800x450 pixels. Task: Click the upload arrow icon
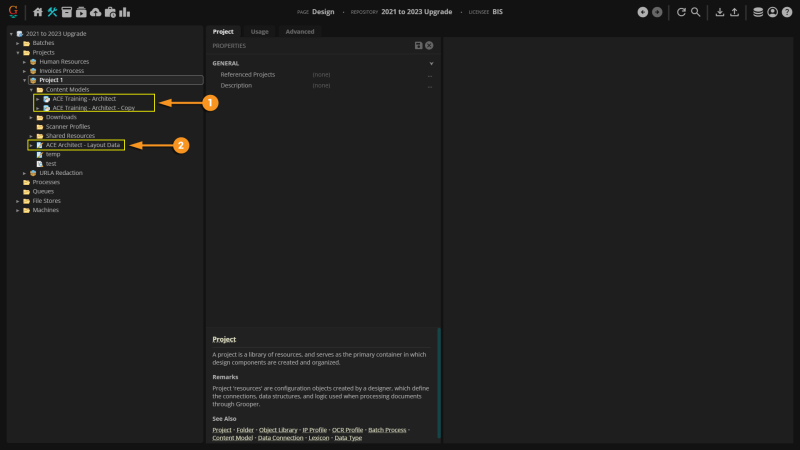click(x=734, y=12)
